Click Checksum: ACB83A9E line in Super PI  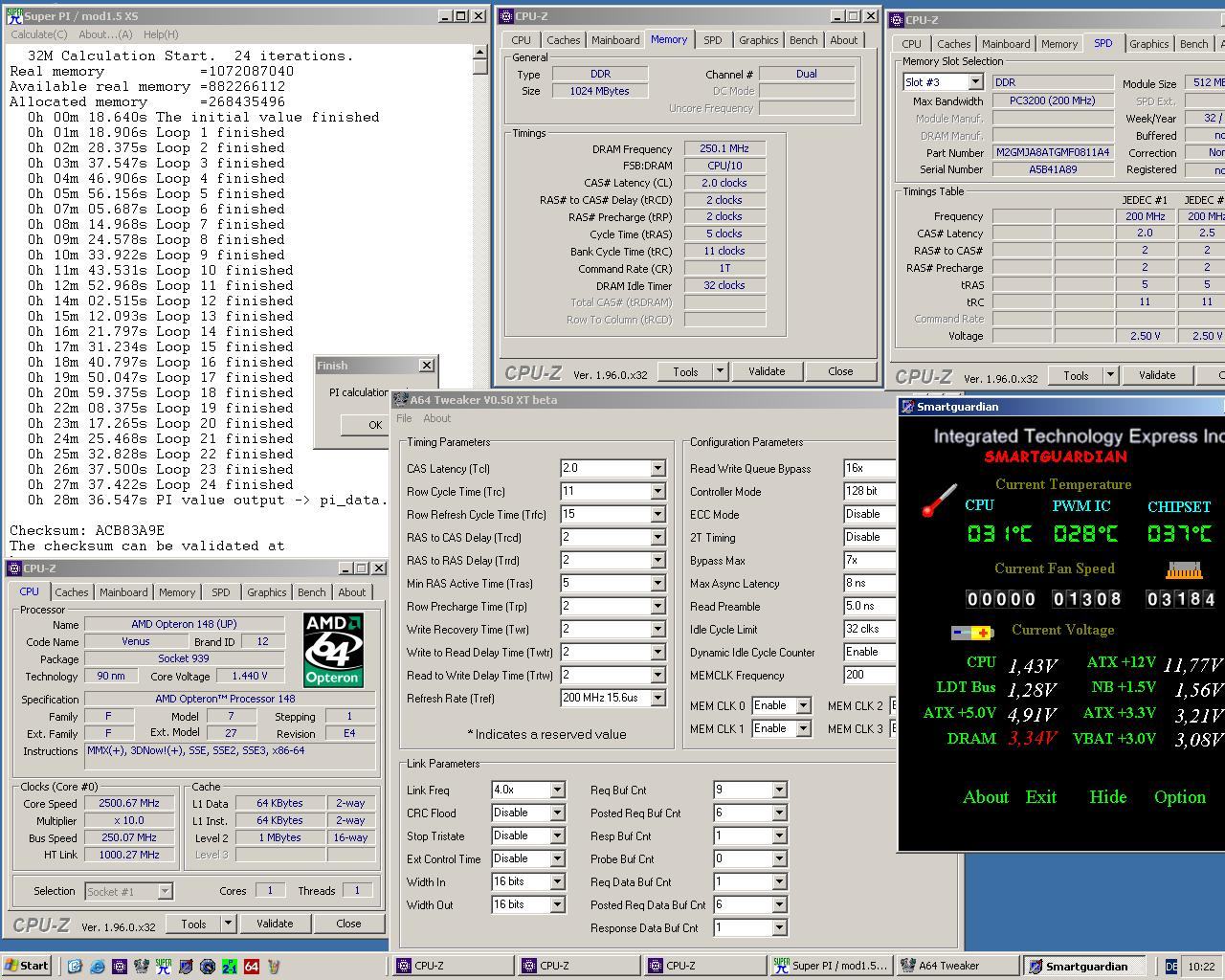click(x=87, y=530)
